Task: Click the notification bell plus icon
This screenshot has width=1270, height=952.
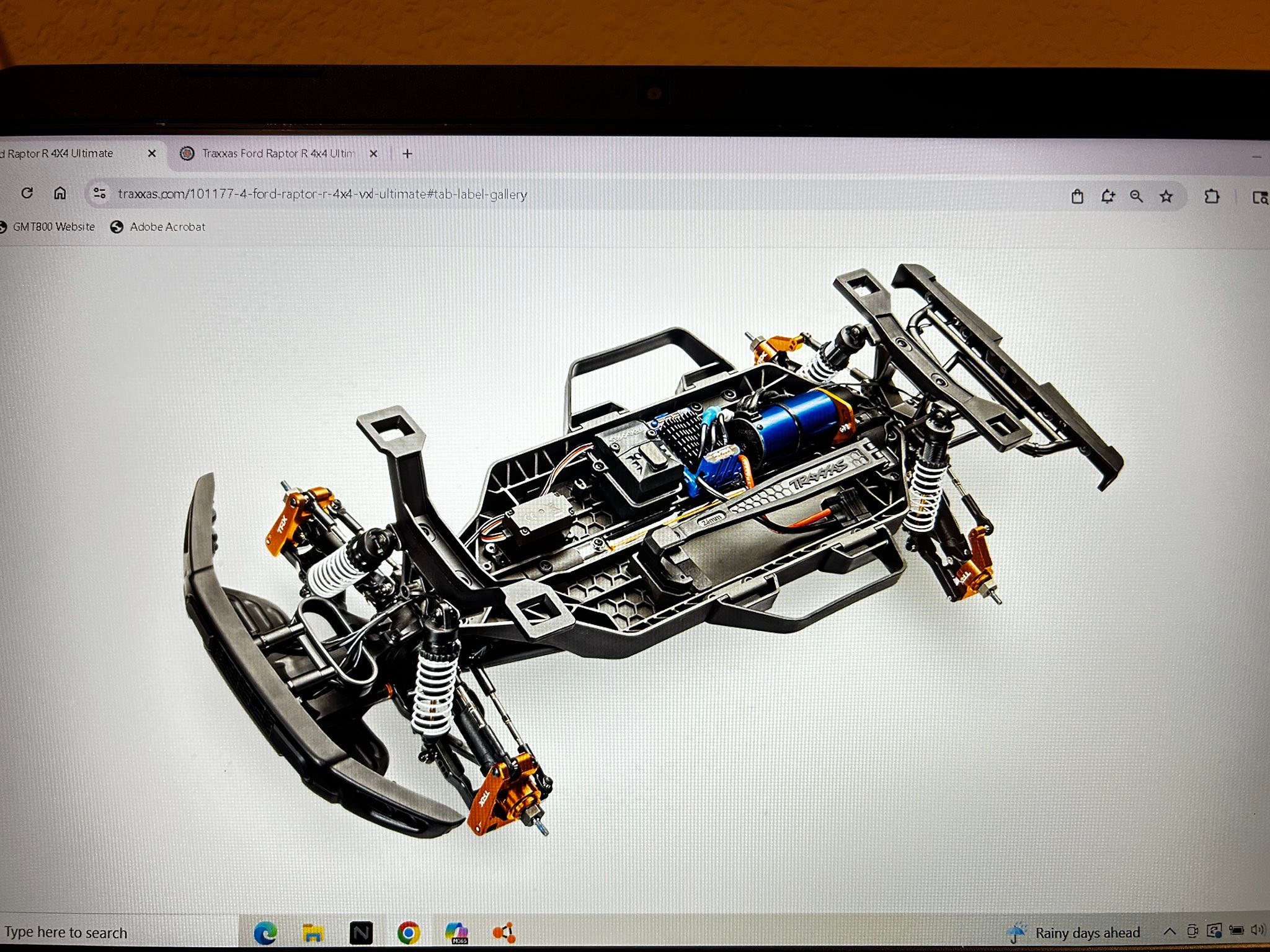Action: tap(1108, 196)
